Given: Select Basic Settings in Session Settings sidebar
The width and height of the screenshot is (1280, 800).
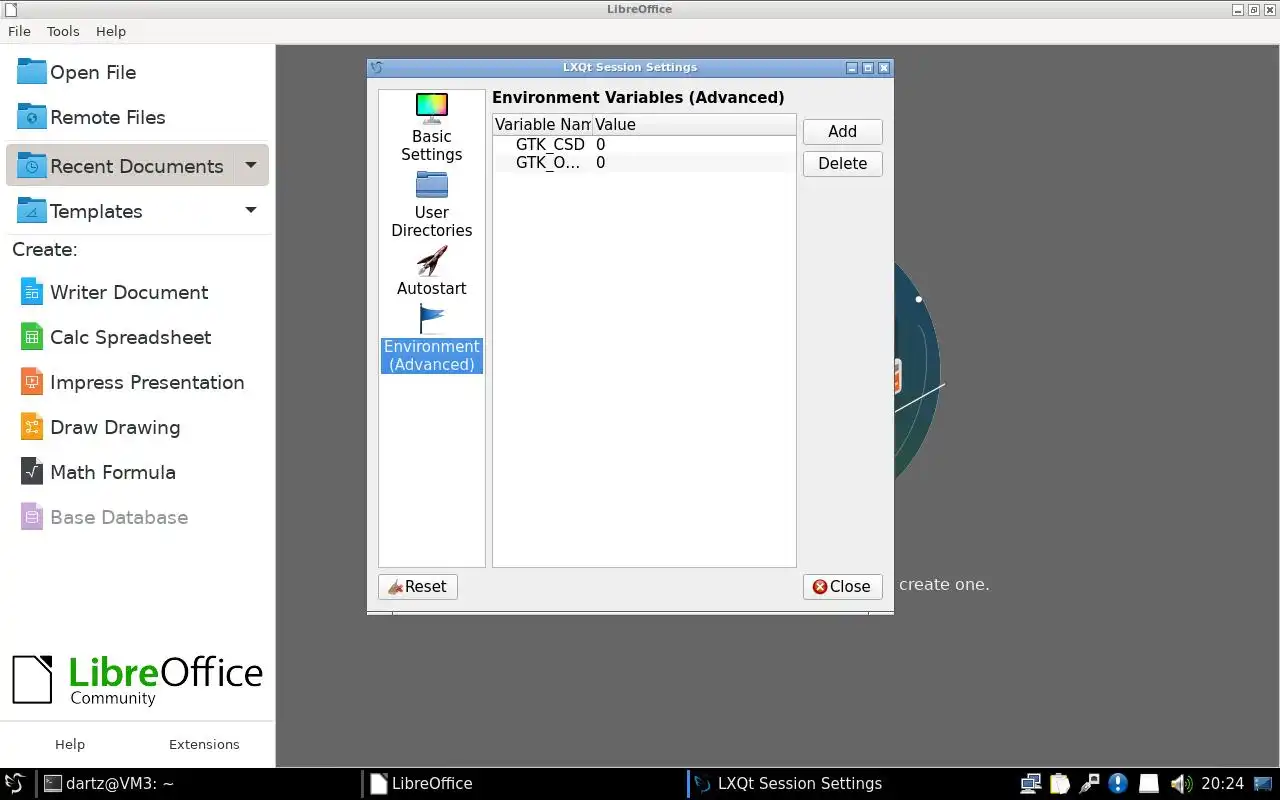Looking at the screenshot, I should [432, 127].
